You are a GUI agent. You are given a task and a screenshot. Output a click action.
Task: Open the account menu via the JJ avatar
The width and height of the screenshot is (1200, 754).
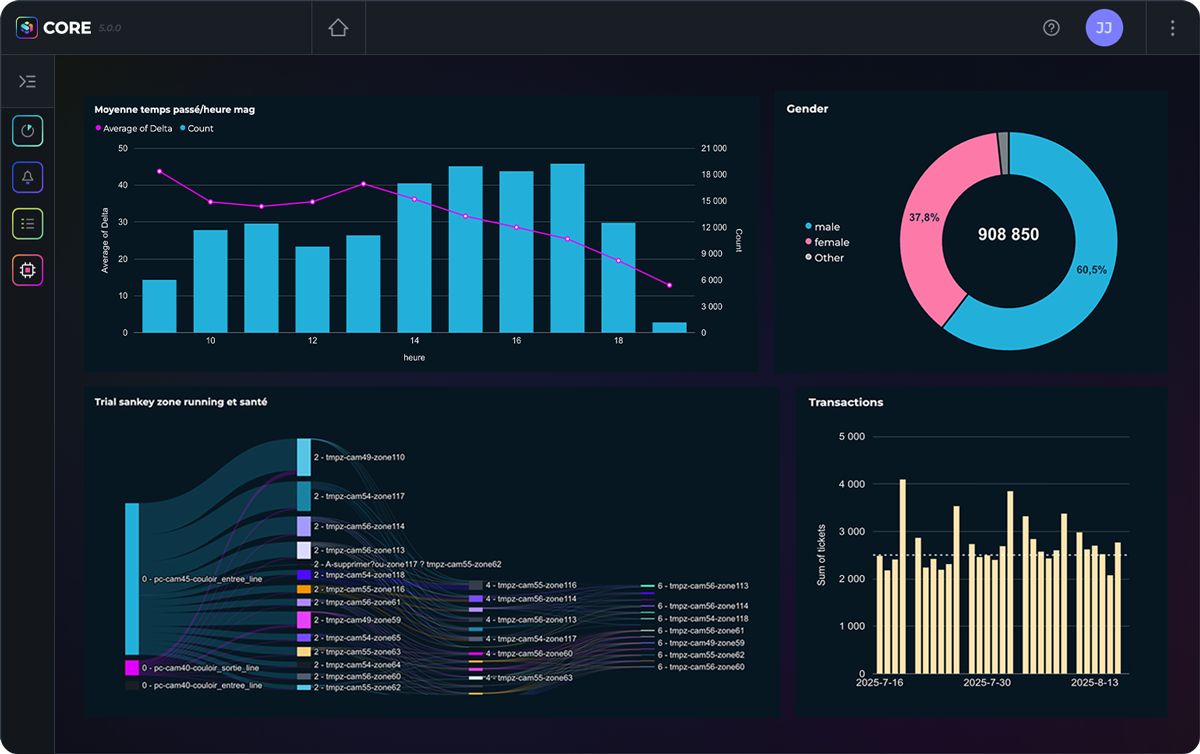click(1105, 27)
